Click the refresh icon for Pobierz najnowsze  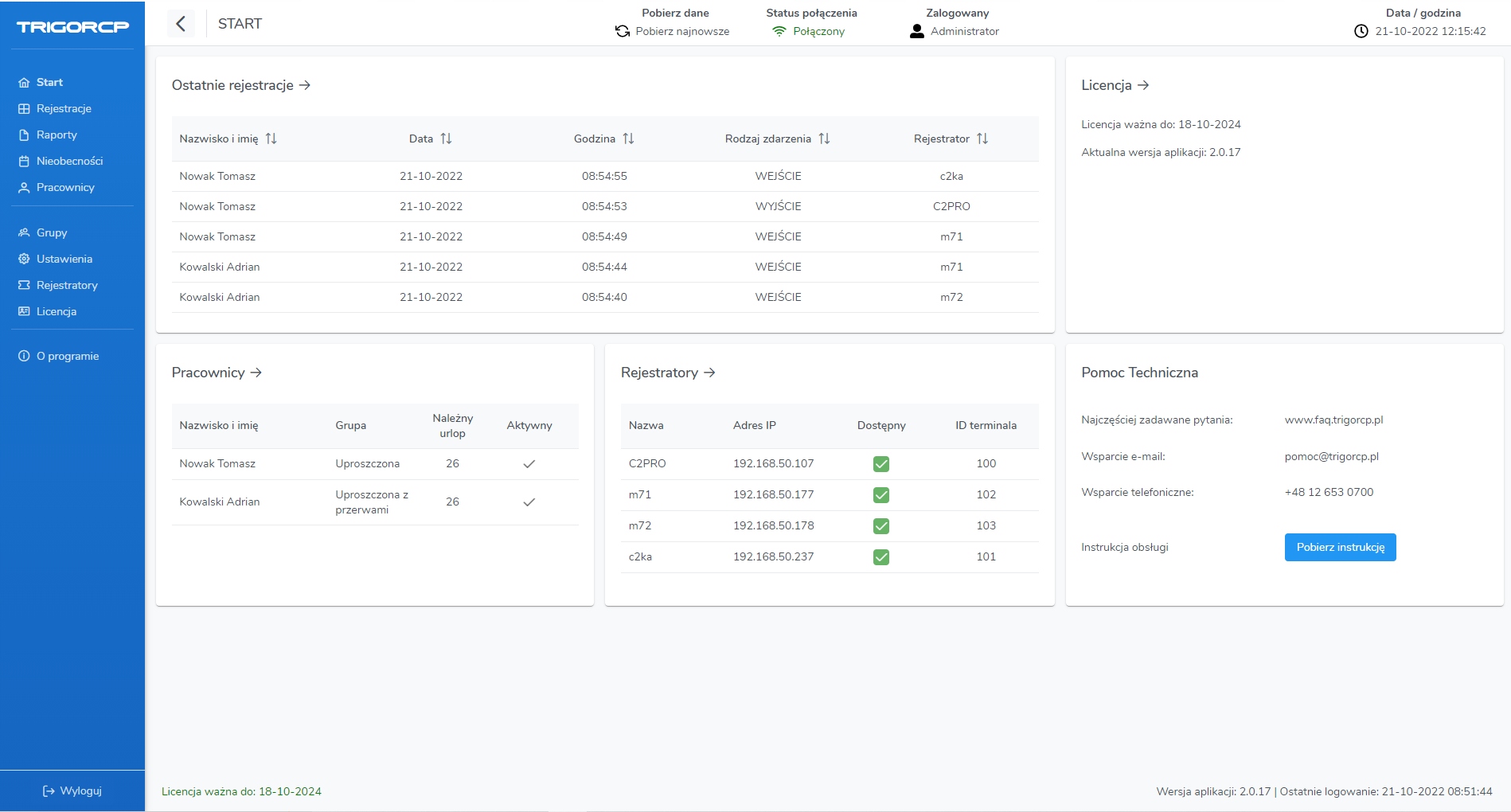pyautogui.click(x=623, y=32)
